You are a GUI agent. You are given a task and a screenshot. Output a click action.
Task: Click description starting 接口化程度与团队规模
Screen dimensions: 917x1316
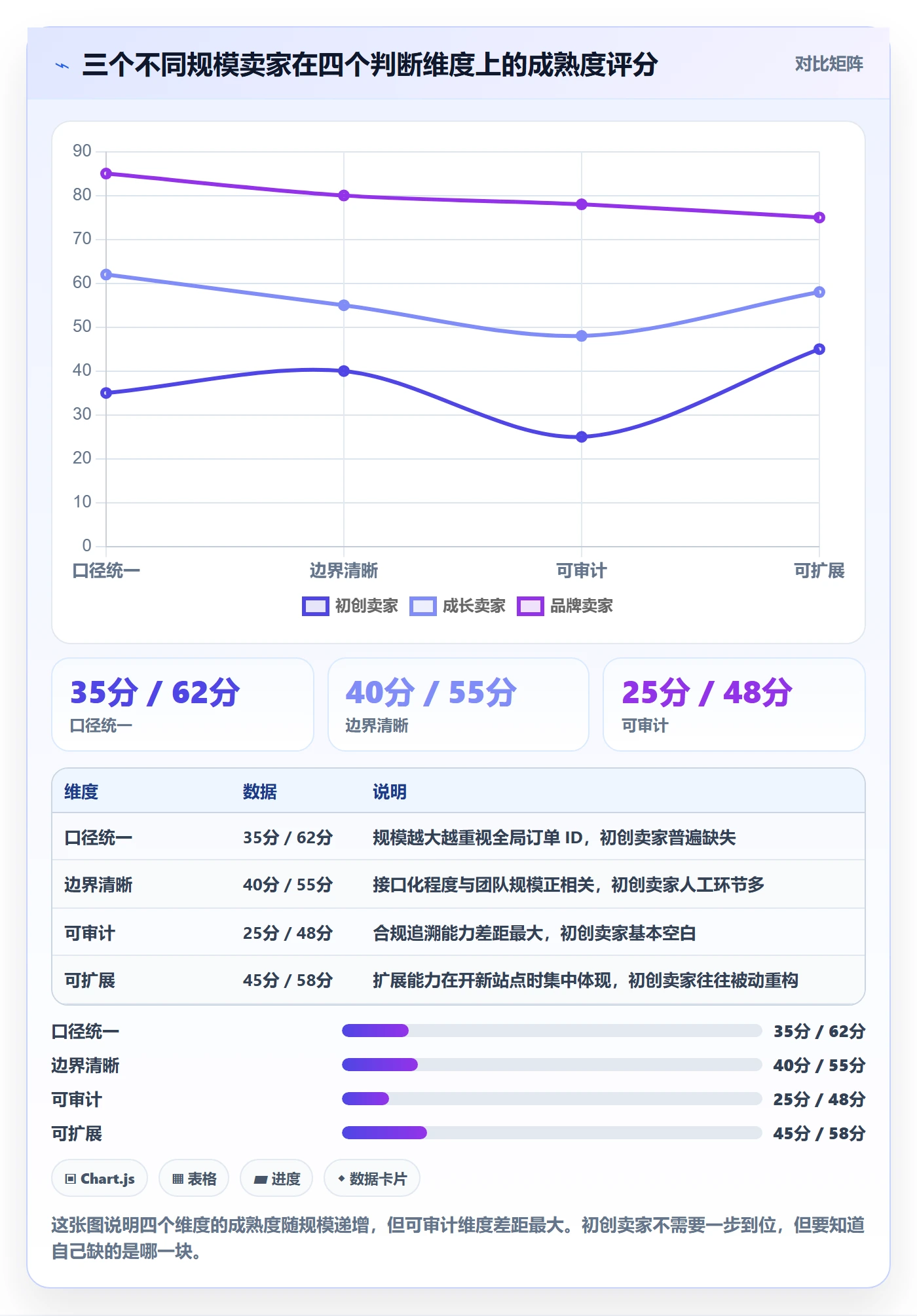pos(569,885)
